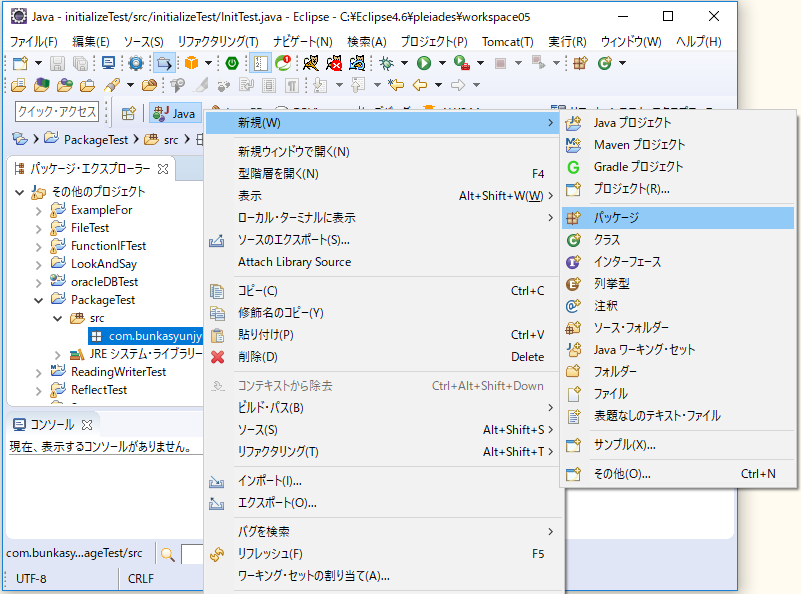Select Maven プロジェクト in the New submenu

[678, 145]
